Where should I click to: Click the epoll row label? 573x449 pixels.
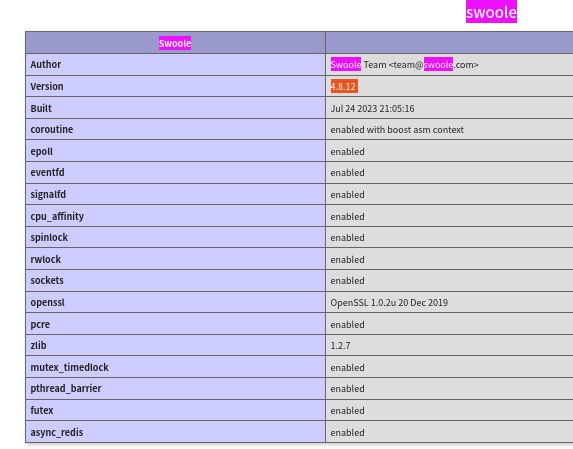coord(42,151)
